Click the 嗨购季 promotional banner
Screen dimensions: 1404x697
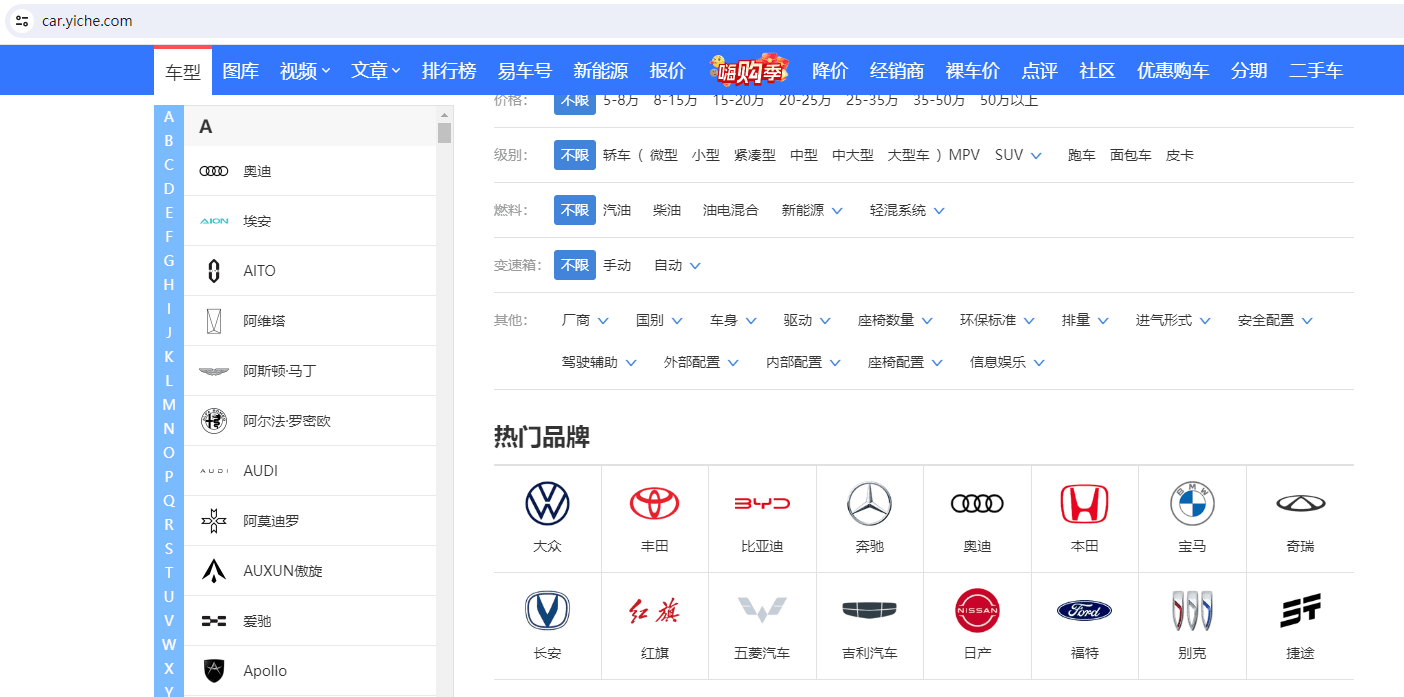click(x=749, y=70)
